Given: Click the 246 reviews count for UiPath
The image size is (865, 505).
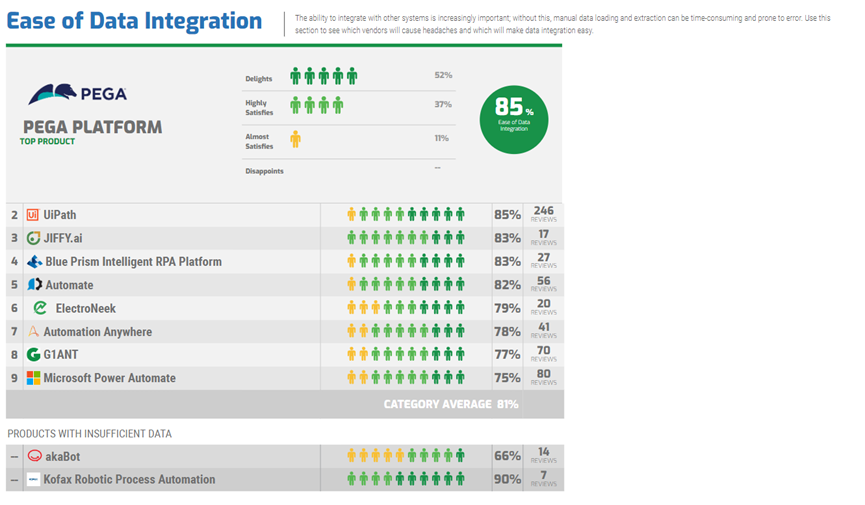Looking at the screenshot, I should pos(543,214).
